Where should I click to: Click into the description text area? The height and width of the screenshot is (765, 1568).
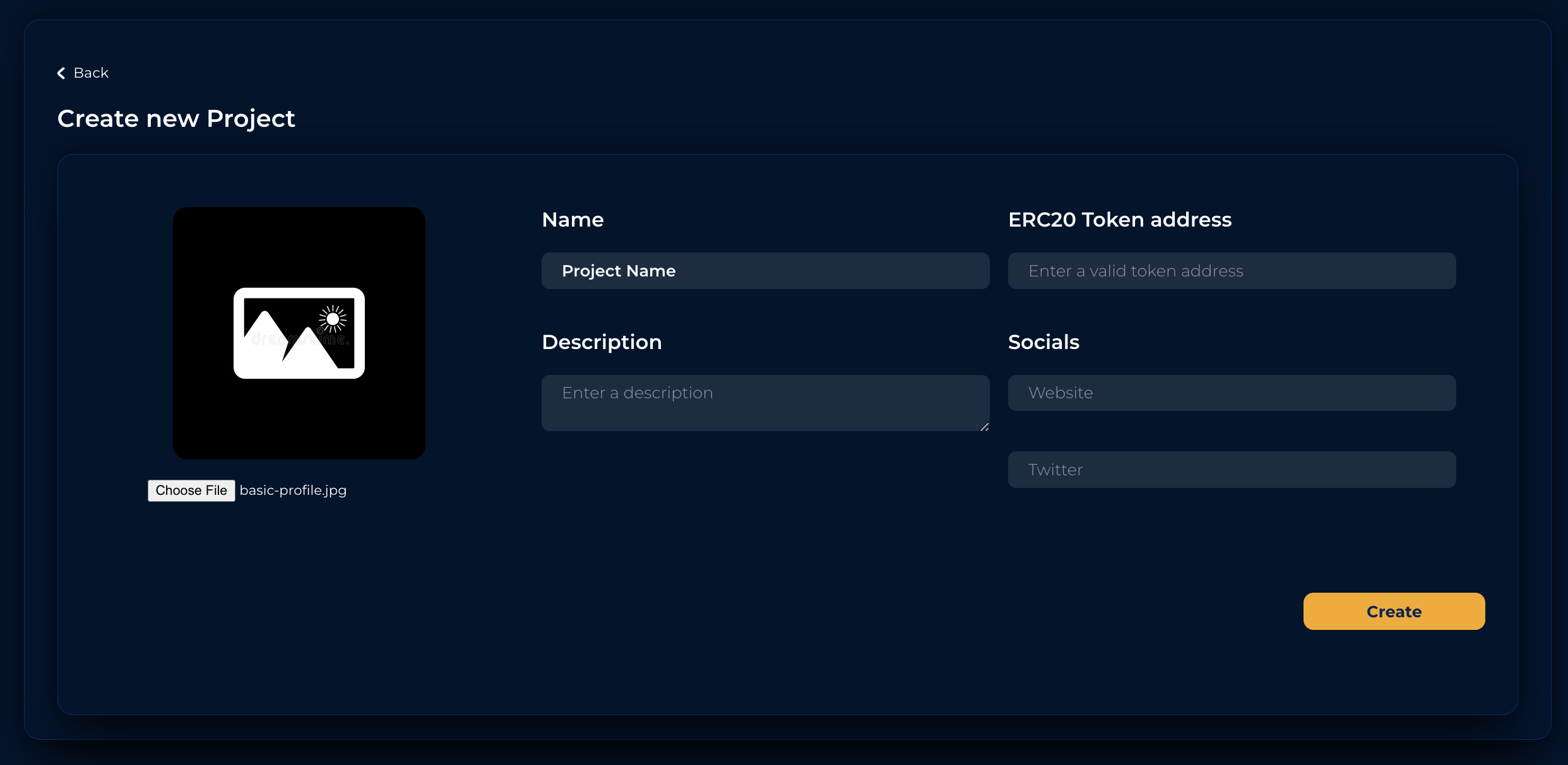click(x=765, y=403)
